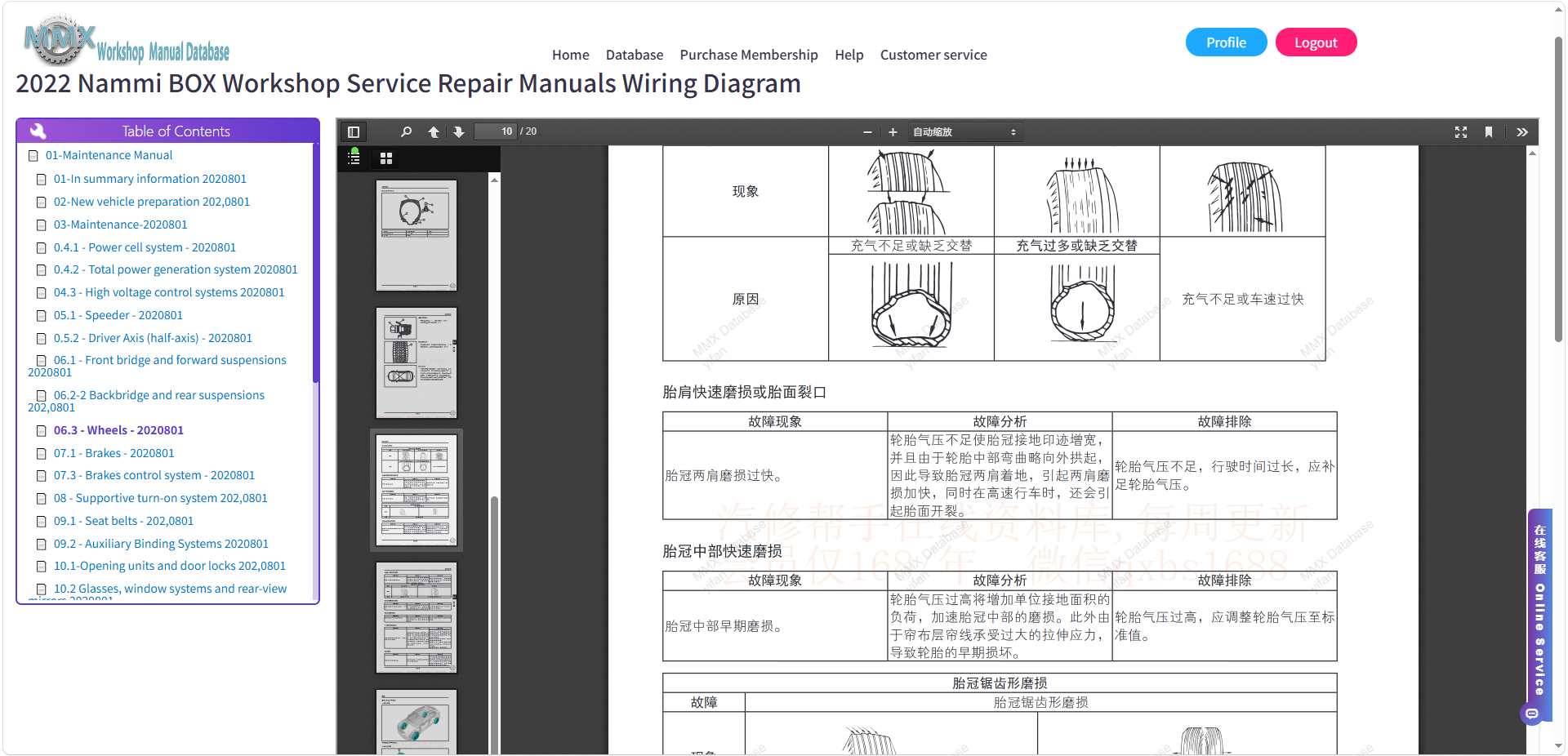The image size is (1568, 756).
Task: Open the Online Service chat widget
Action: click(x=1539, y=616)
